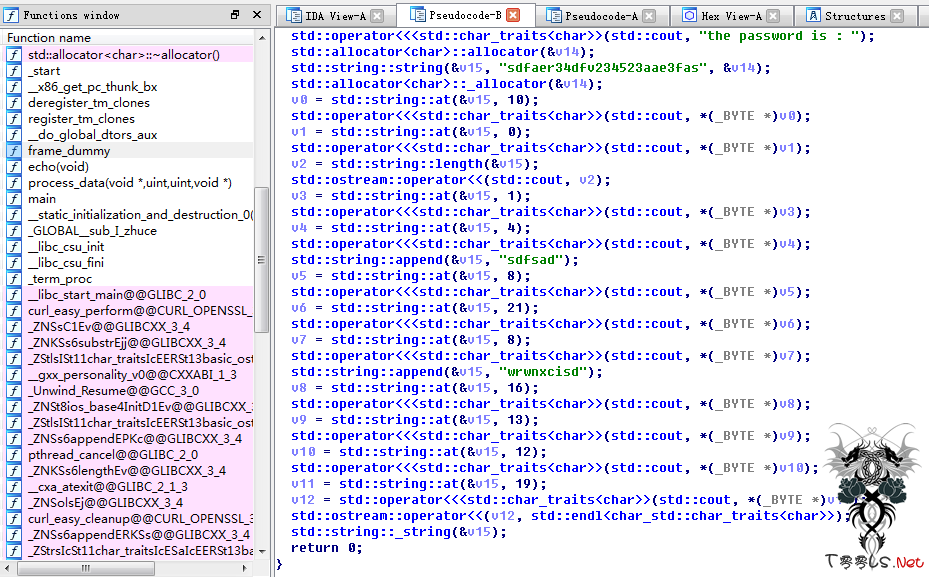The height and width of the screenshot is (577, 929).
Task: Click the Pseudocode-B tab icon
Action: click(x=418, y=15)
